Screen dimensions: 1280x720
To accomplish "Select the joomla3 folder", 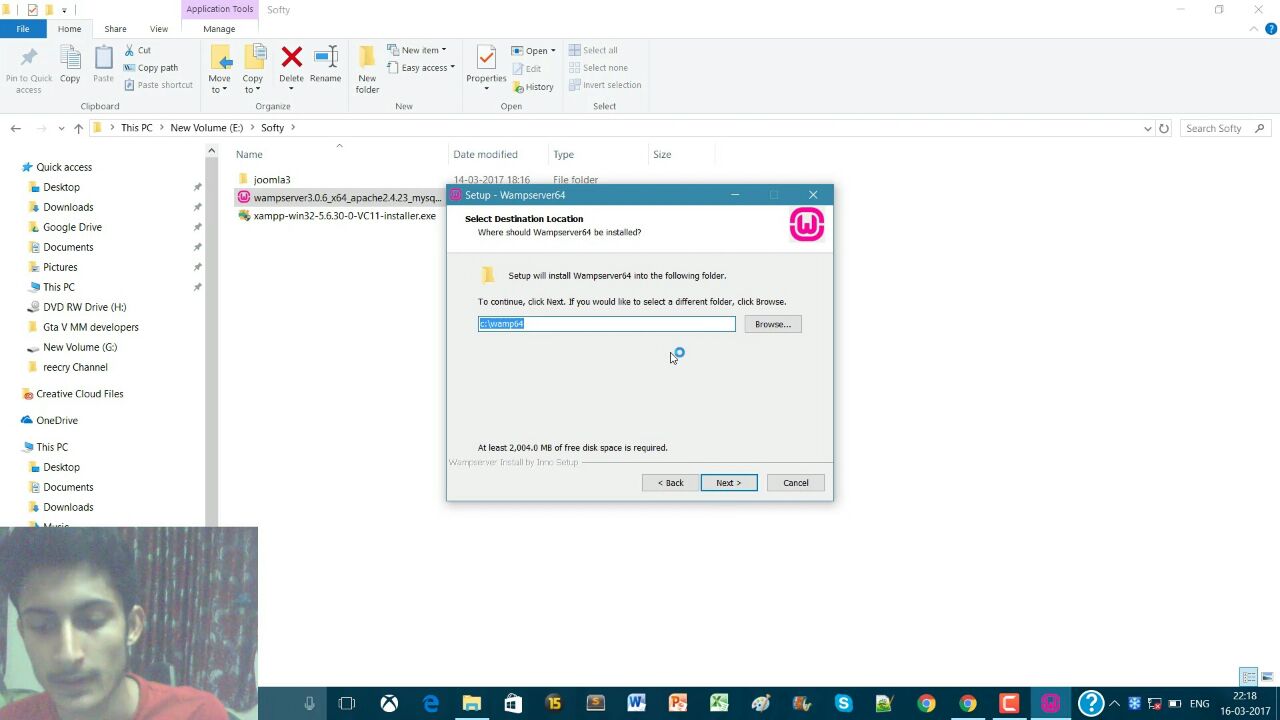I will coord(272,180).
